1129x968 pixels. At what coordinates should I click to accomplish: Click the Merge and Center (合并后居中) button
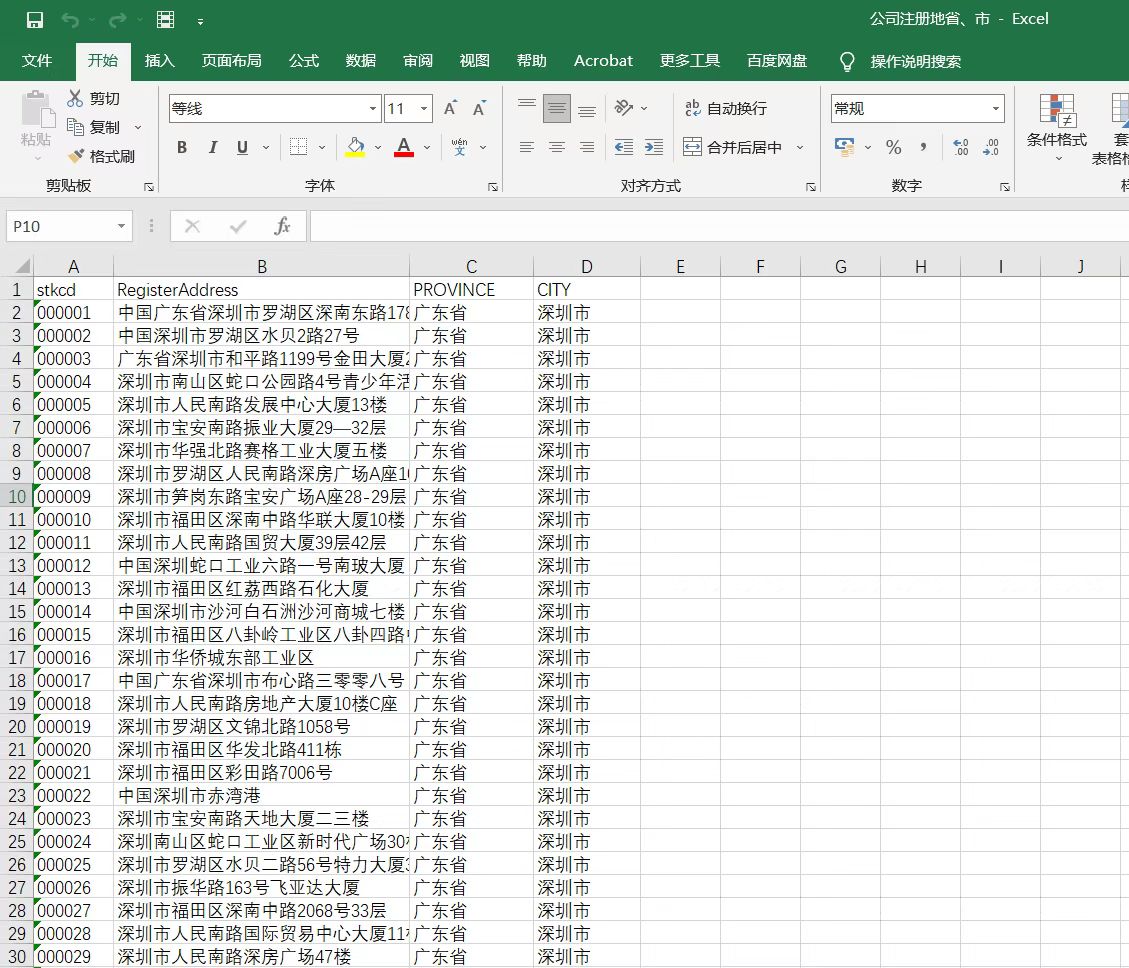click(x=733, y=147)
